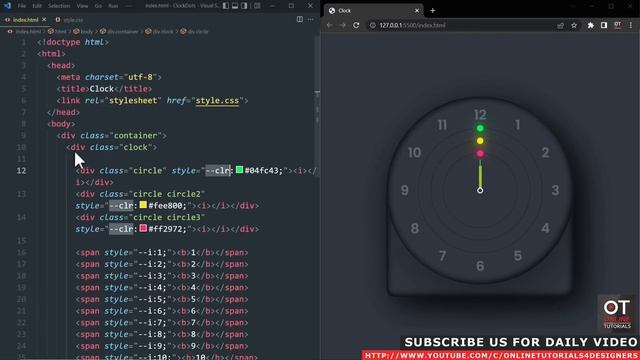Select the Clock browser tab
This screenshot has height=360, width=640.
pos(373,11)
